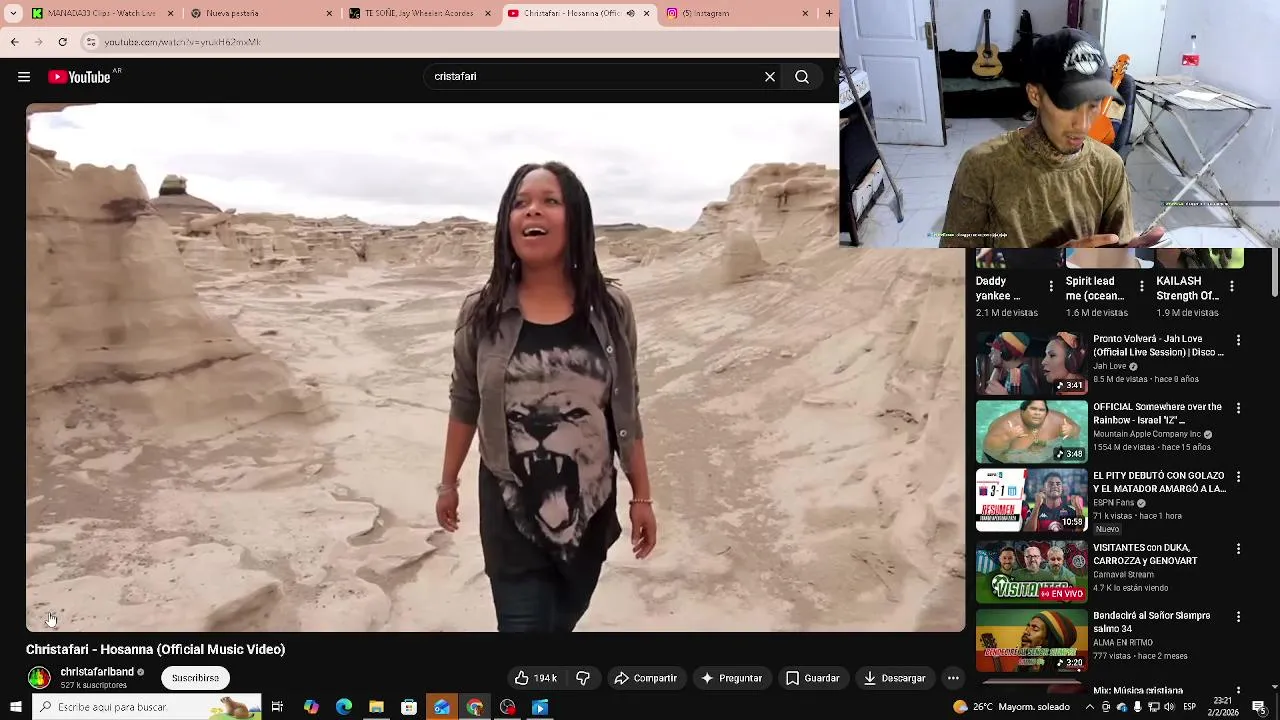Run the YouTube search magnifier button

tap(802, 77)
